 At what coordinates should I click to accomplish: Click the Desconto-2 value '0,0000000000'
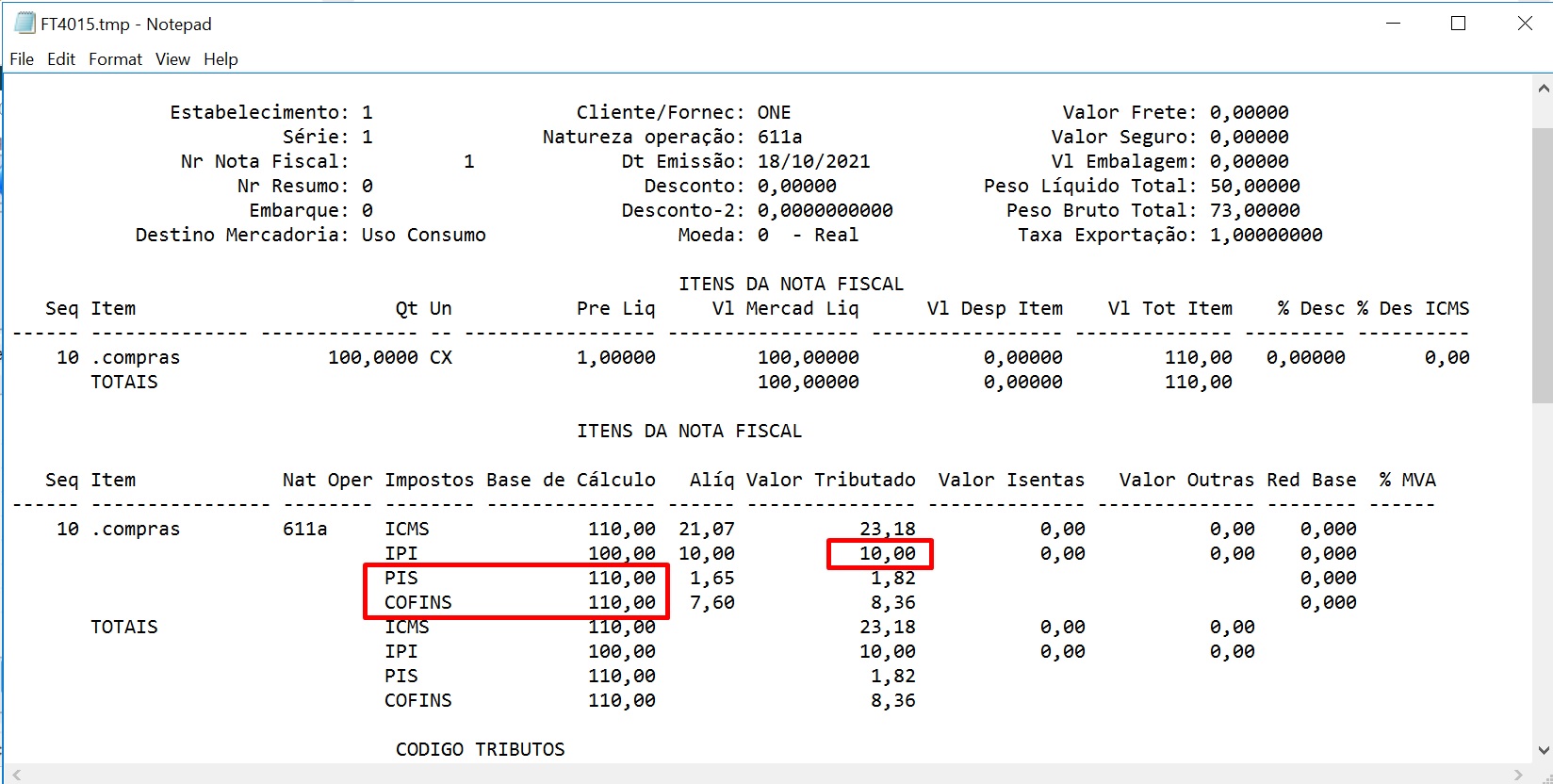point(825,210)
